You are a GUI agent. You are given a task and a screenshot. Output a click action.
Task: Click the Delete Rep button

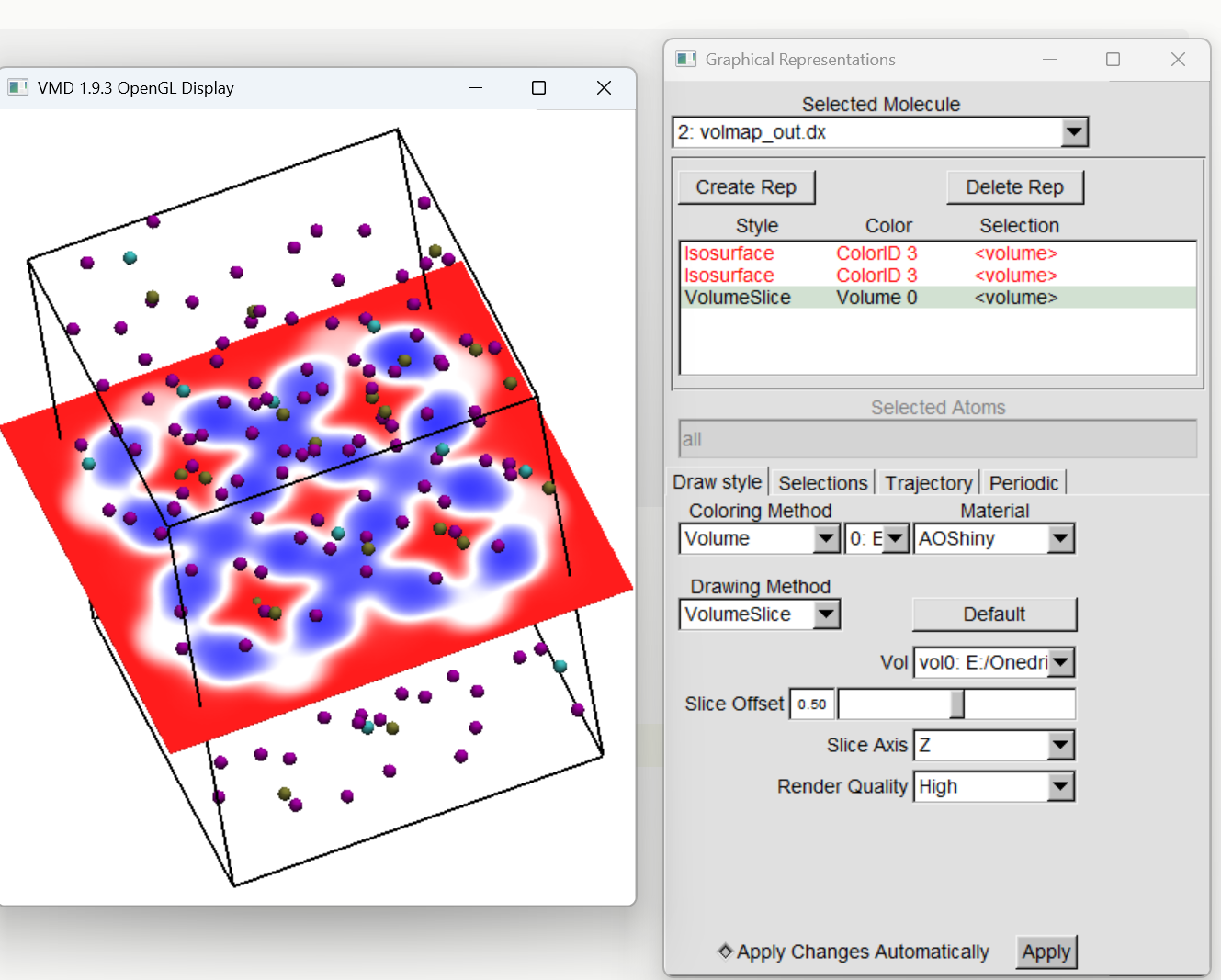coord(1014,187)
